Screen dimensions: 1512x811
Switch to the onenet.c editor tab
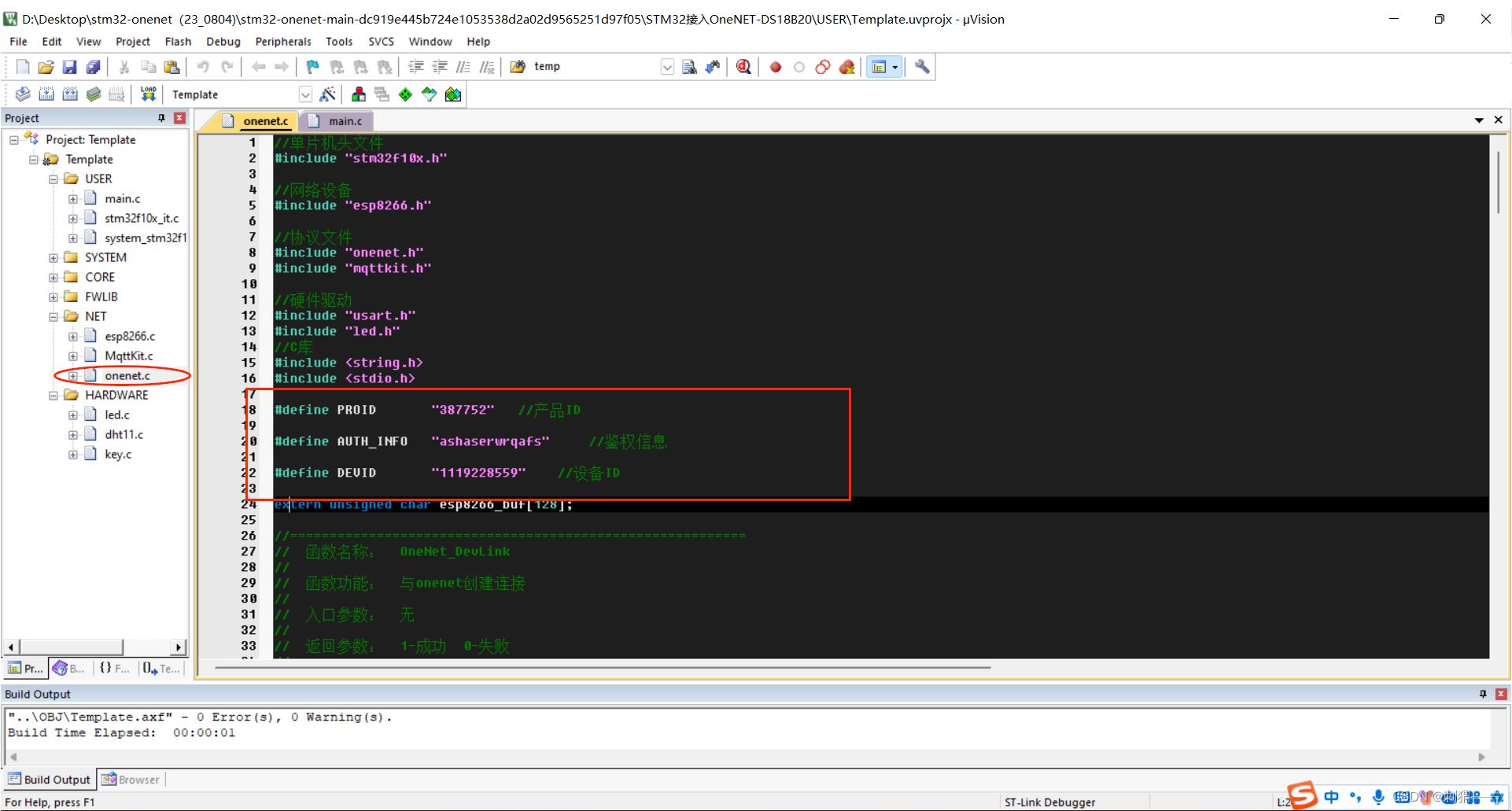point(256,121)
